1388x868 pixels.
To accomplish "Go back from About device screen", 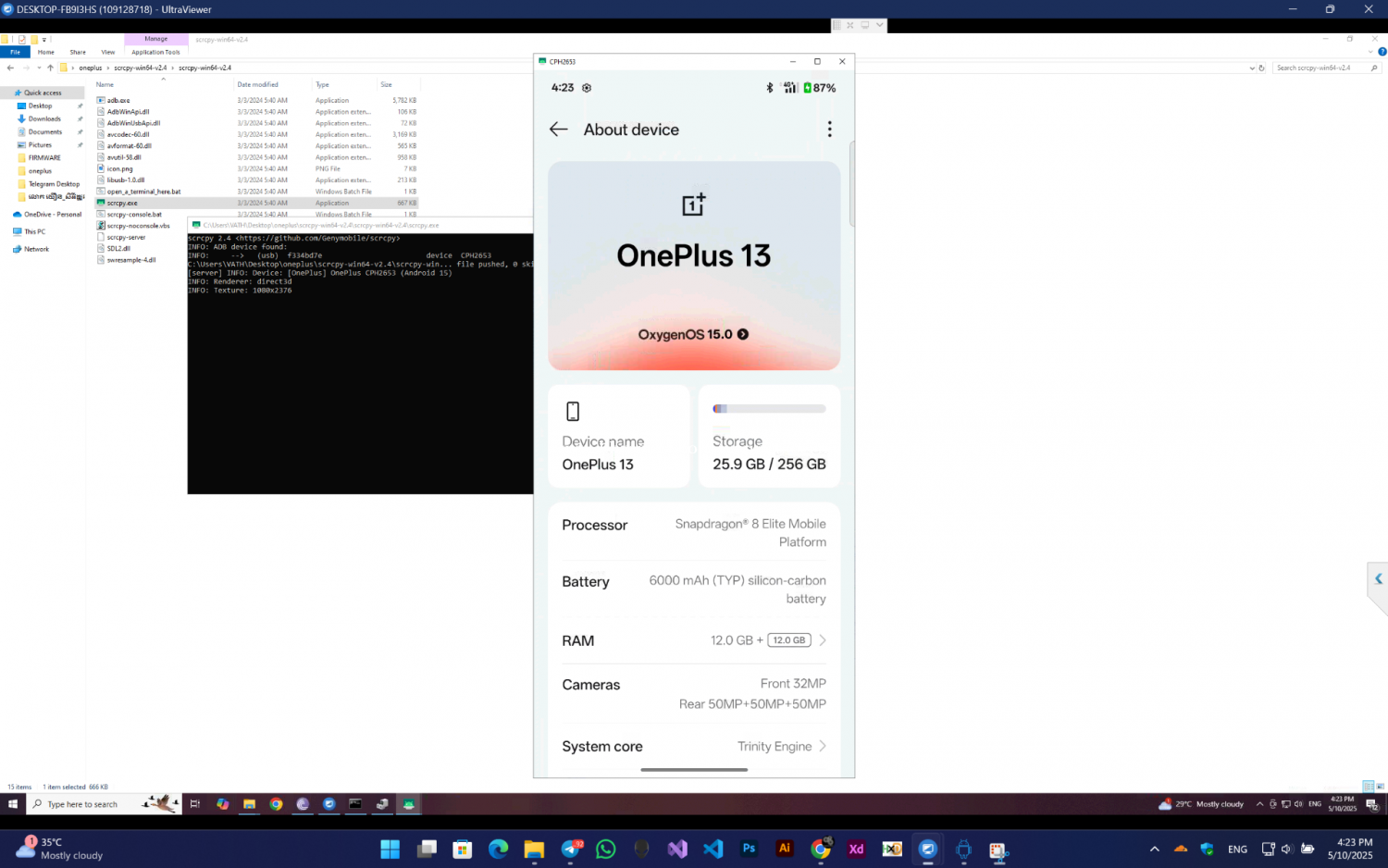I will coord(558,130).
